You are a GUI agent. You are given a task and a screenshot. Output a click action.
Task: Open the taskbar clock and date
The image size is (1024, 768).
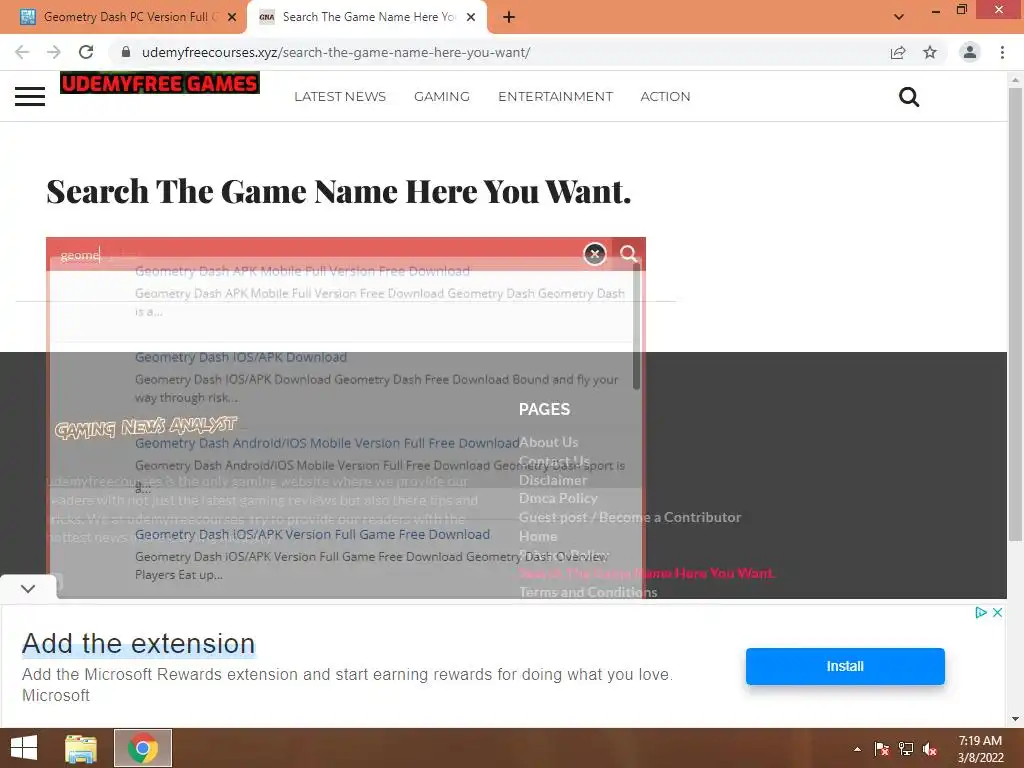[980, 749]
